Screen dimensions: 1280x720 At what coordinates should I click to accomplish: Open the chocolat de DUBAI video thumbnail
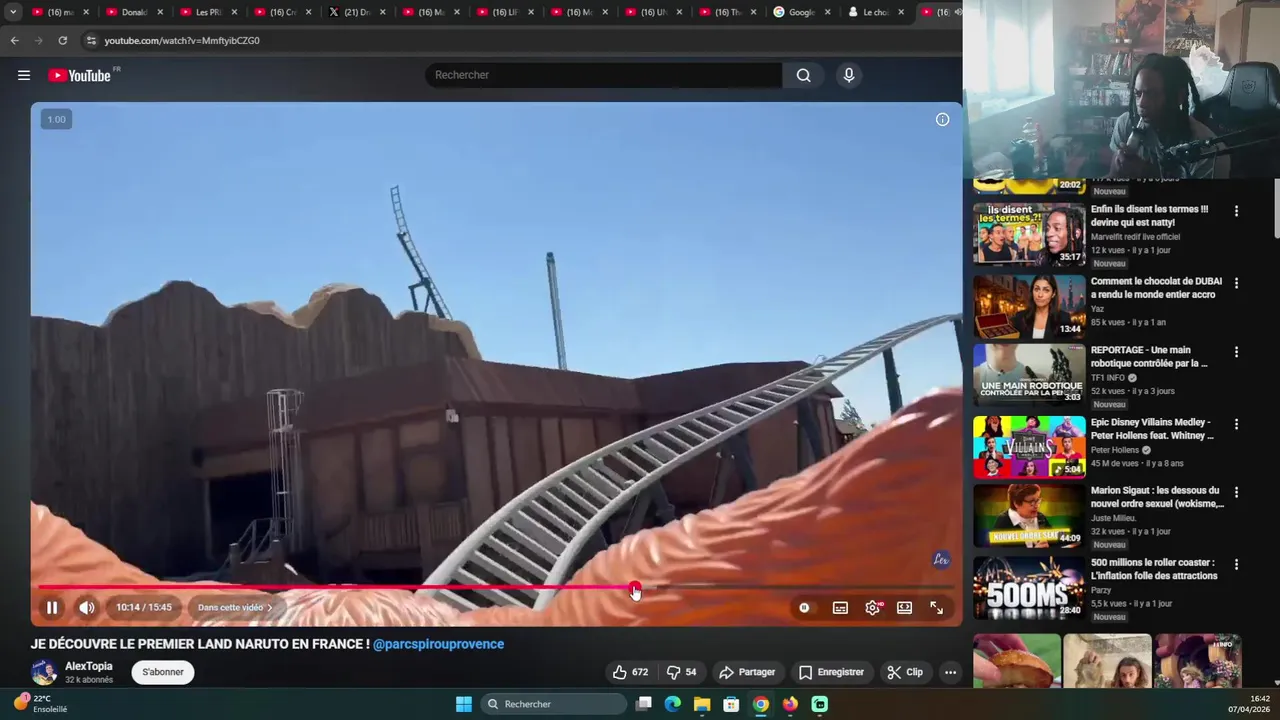pos(1029,307)
